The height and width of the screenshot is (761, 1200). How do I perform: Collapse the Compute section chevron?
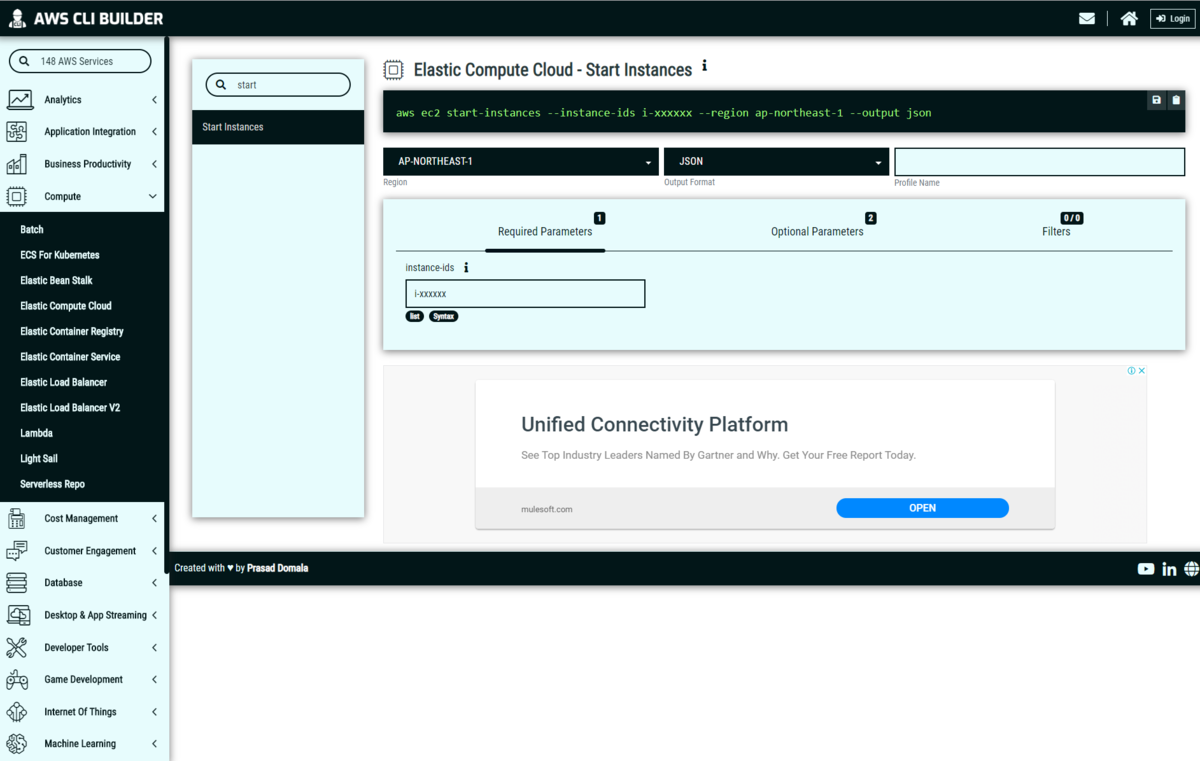[x=153, y=196]
